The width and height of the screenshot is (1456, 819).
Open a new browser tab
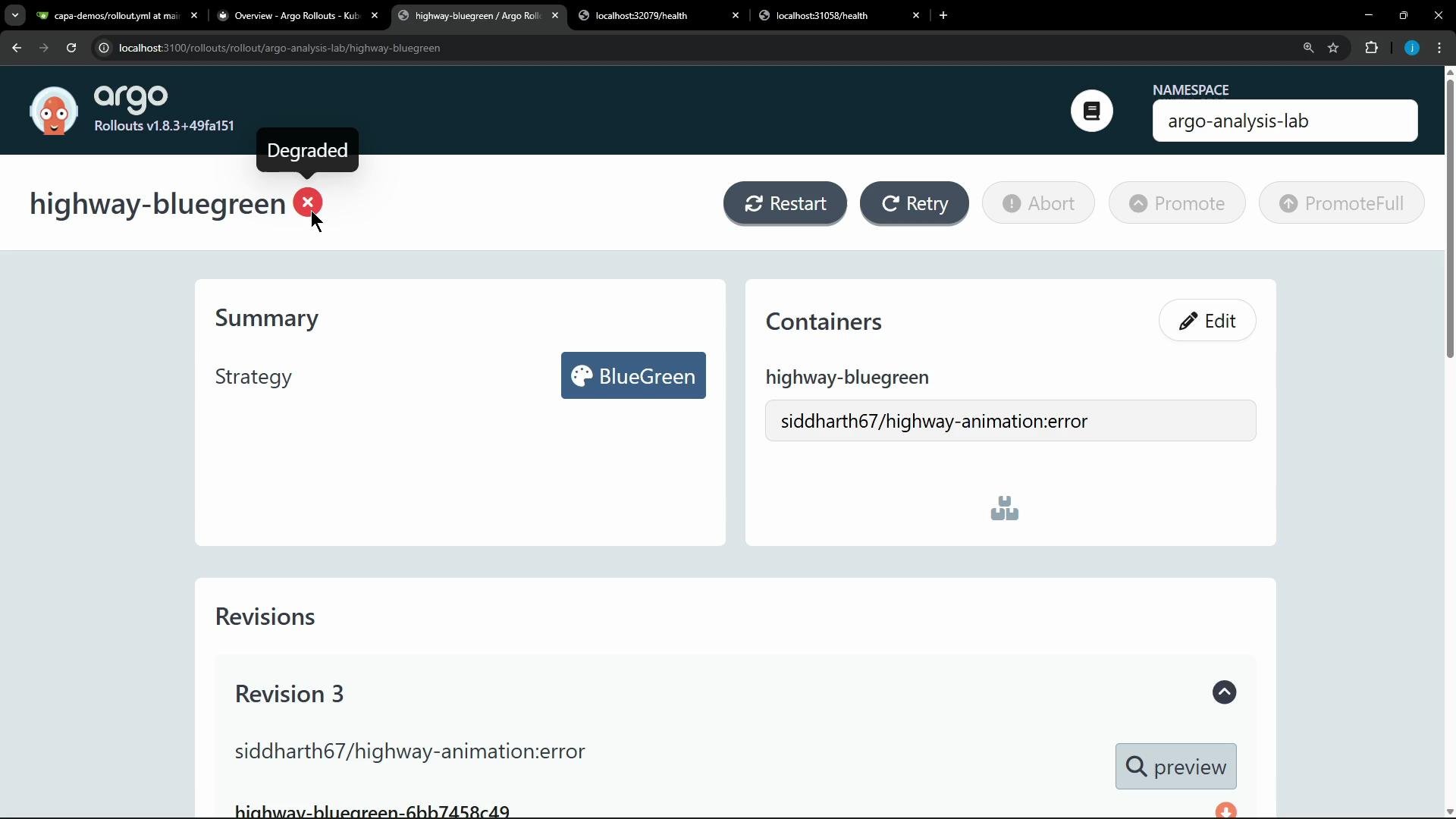pyautogui.click(x=943, y=15)
